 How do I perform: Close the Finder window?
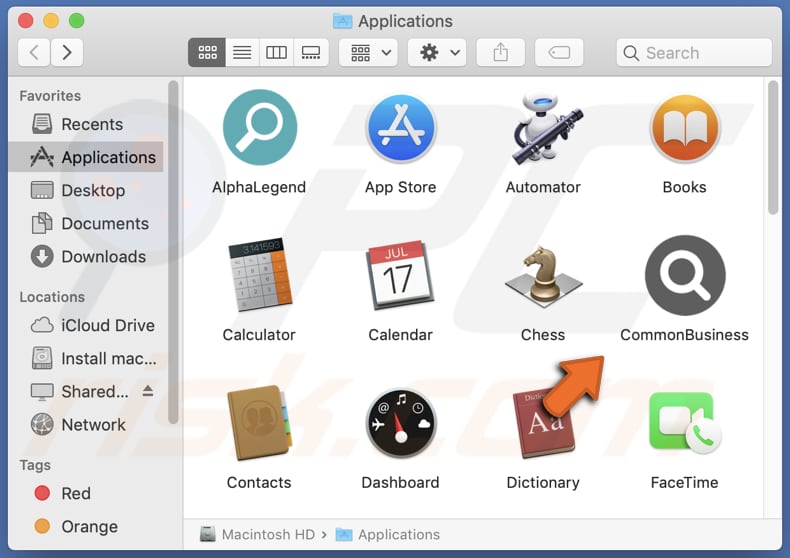[26, 21]
